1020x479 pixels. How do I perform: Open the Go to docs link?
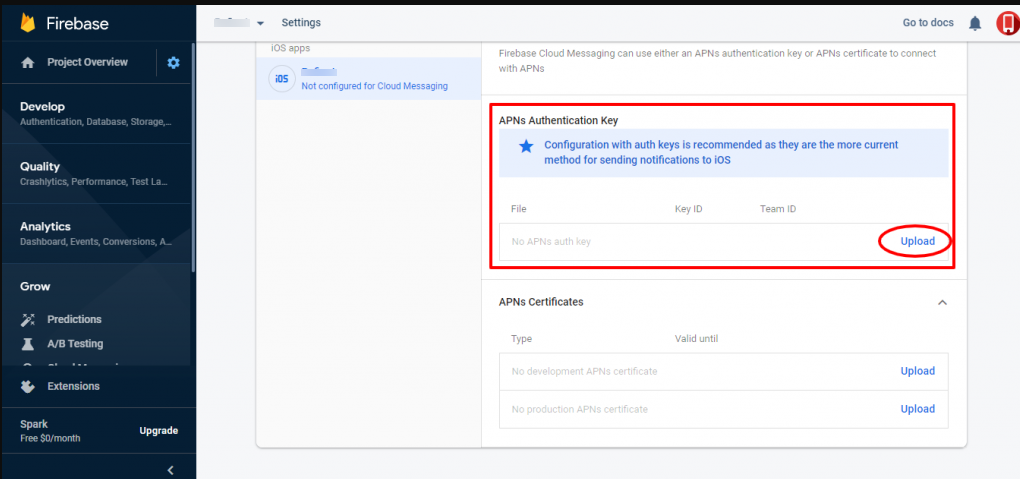point(928,23)
